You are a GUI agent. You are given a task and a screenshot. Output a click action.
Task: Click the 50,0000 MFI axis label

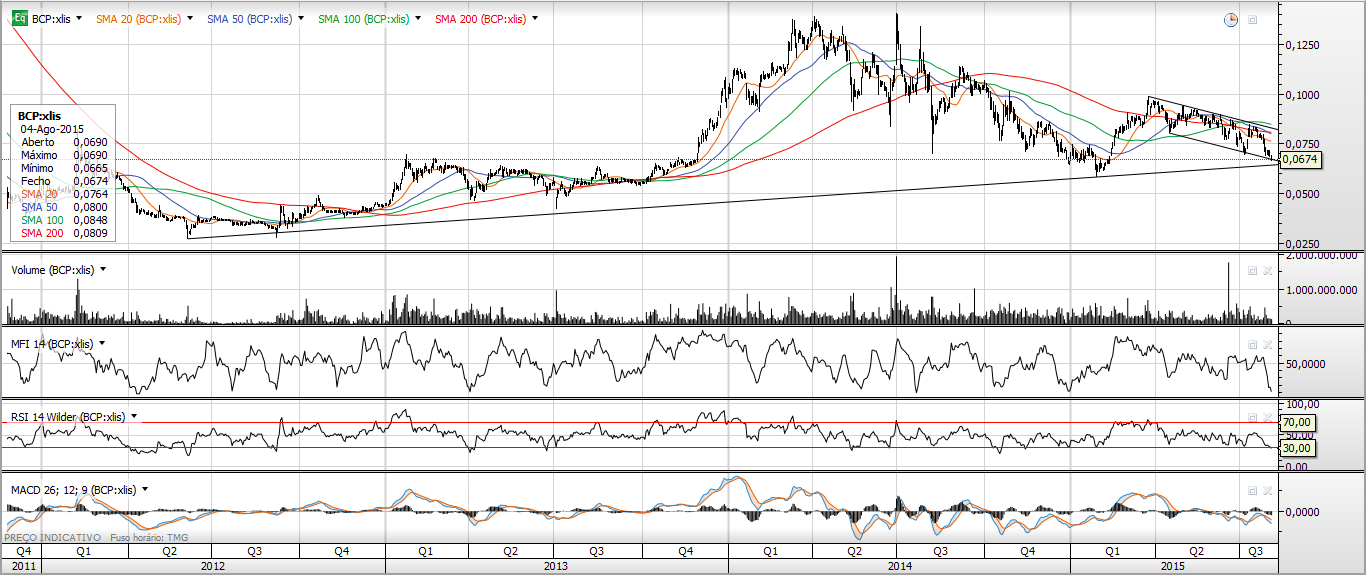tap(1304, 364)
